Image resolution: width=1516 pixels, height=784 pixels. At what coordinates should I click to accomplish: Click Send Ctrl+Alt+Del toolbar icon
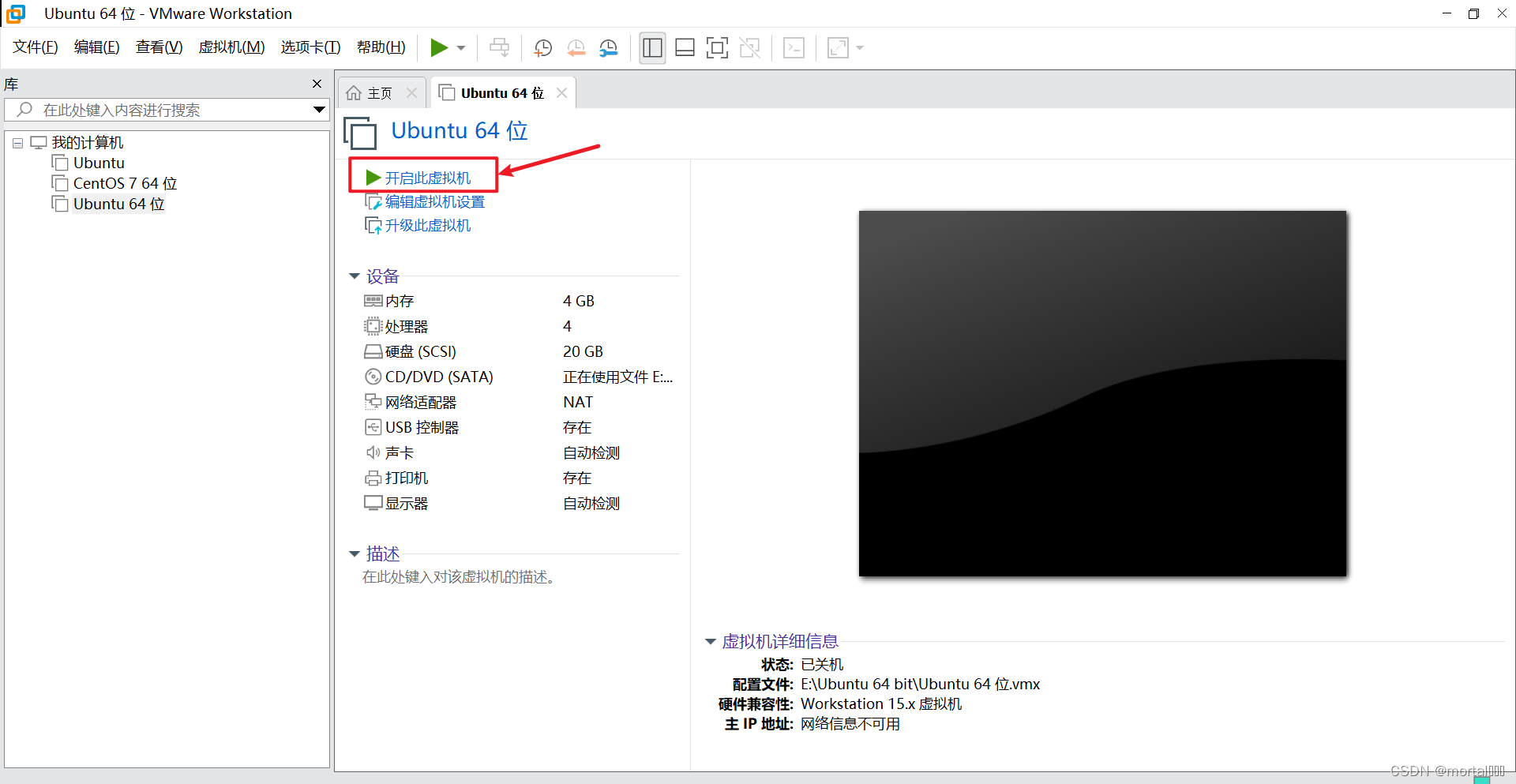[499, 48]
